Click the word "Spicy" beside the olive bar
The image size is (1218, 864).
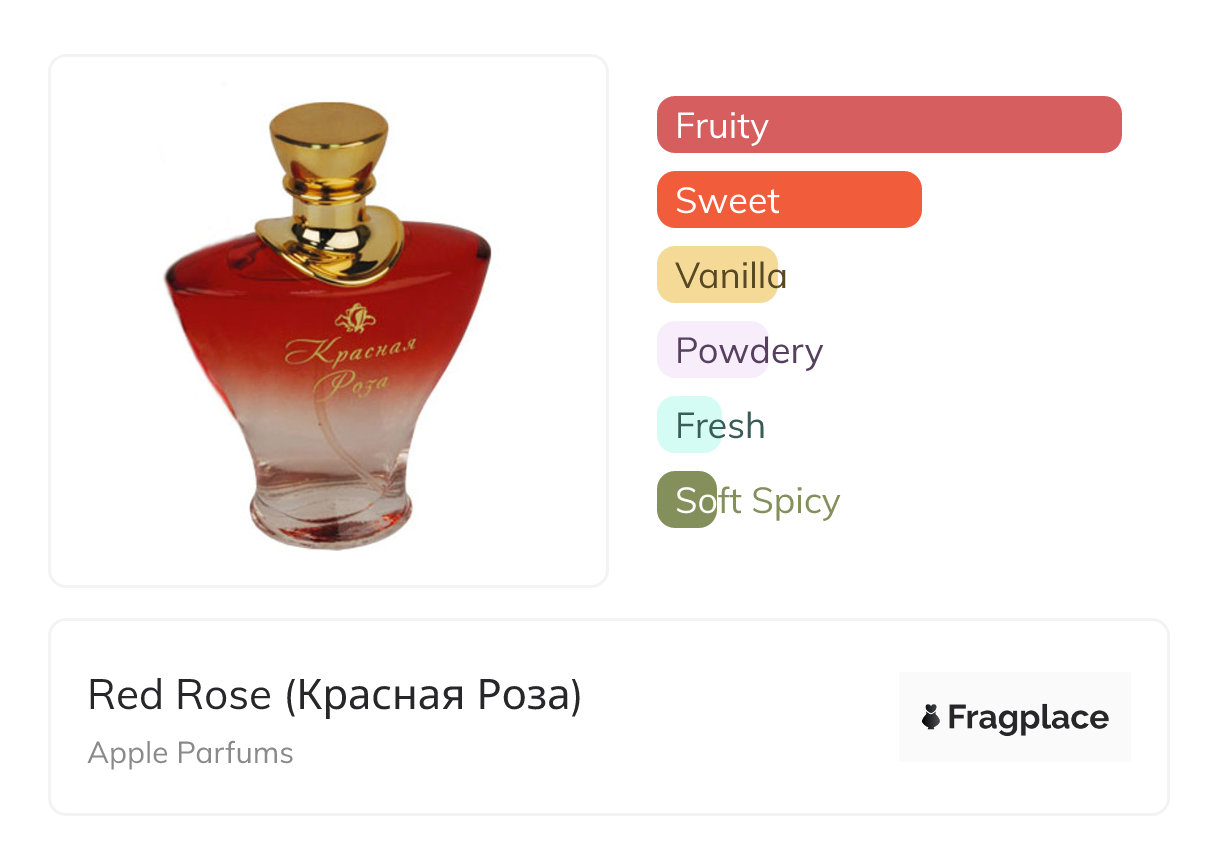[796, 500]
